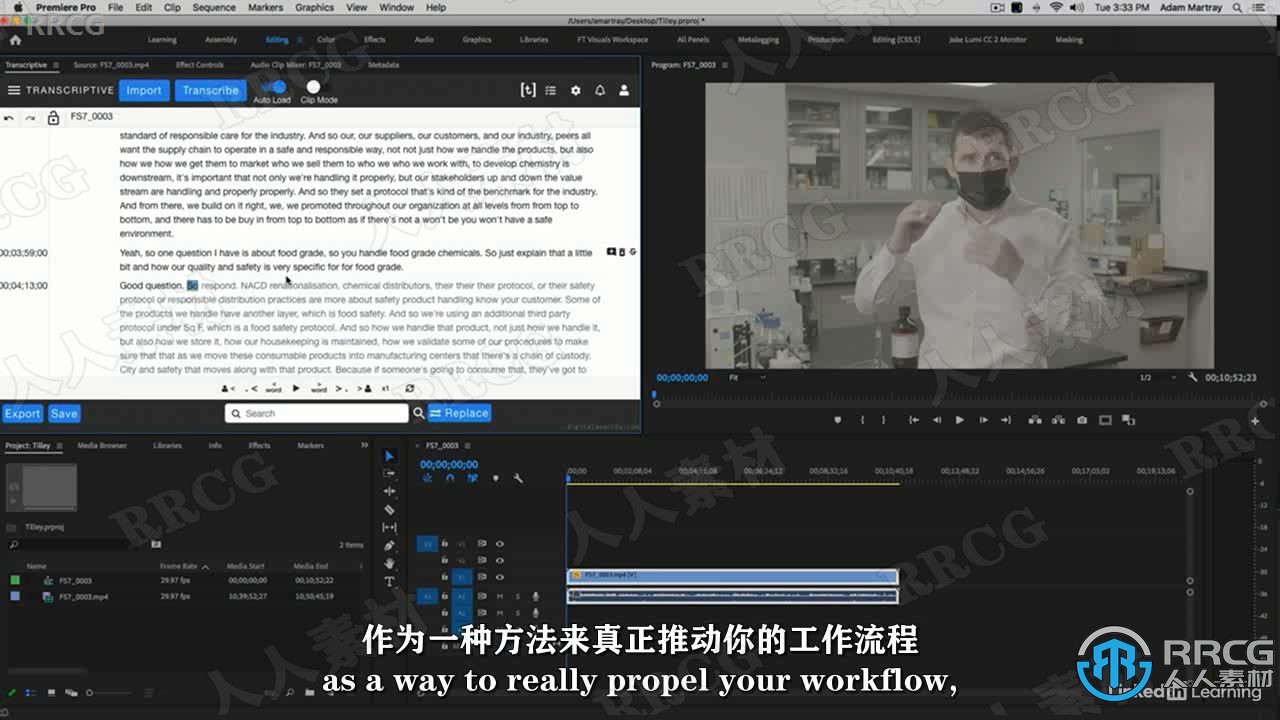Toggle the Auto Load switch

coord(273,87)
